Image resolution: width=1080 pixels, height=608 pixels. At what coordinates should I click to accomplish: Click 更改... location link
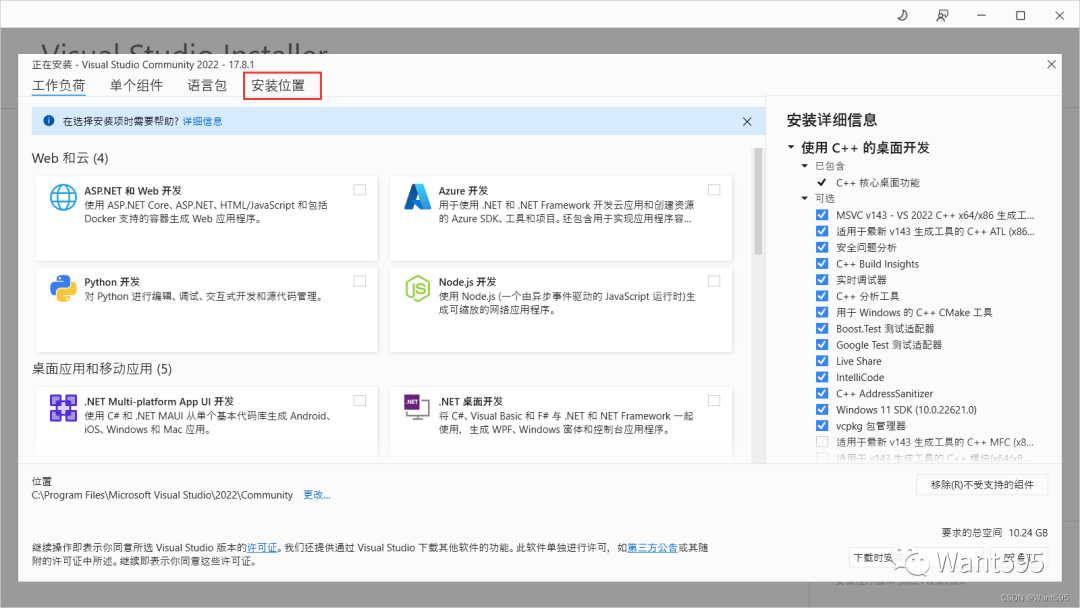click(317, 495)
